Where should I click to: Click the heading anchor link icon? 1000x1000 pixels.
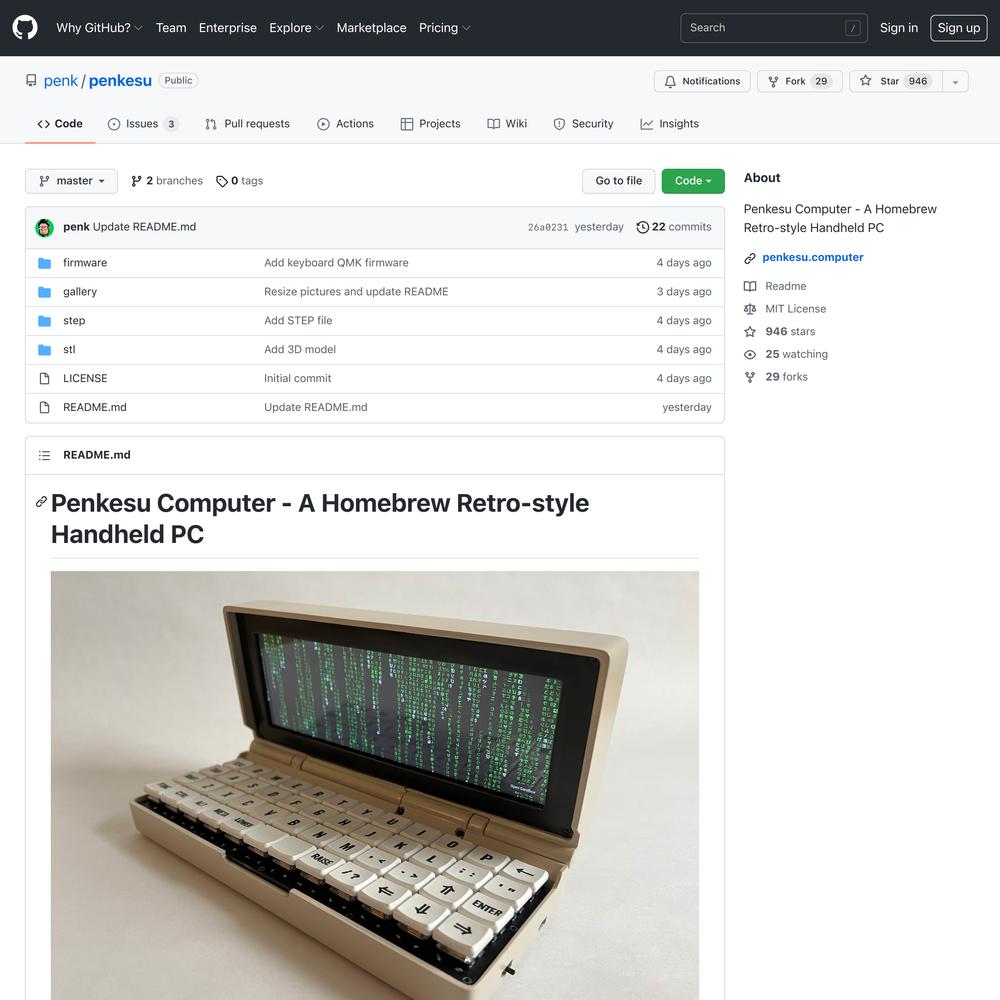click(x=41, y=503)
